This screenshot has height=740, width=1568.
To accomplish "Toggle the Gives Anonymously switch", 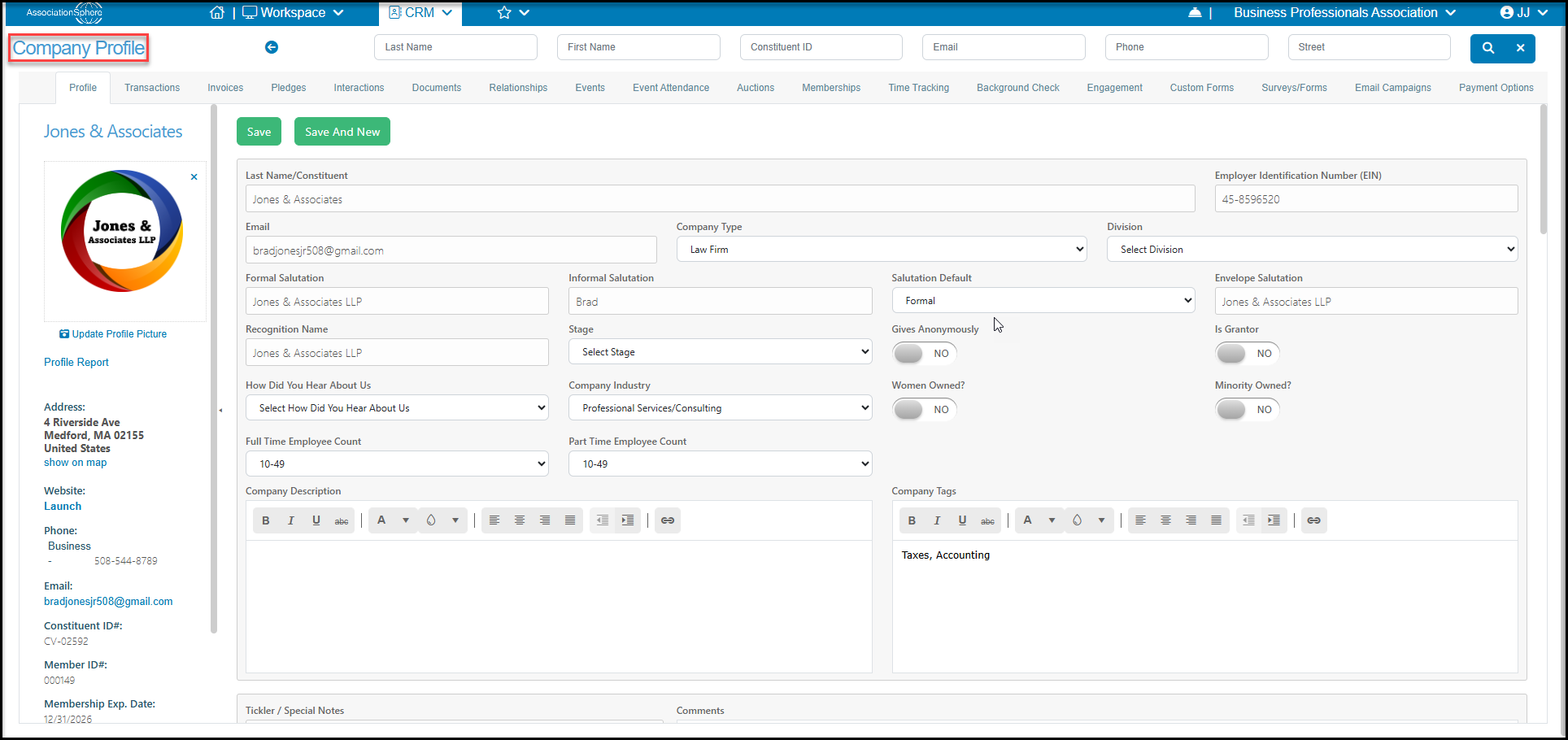I will (x=925, y=354).
